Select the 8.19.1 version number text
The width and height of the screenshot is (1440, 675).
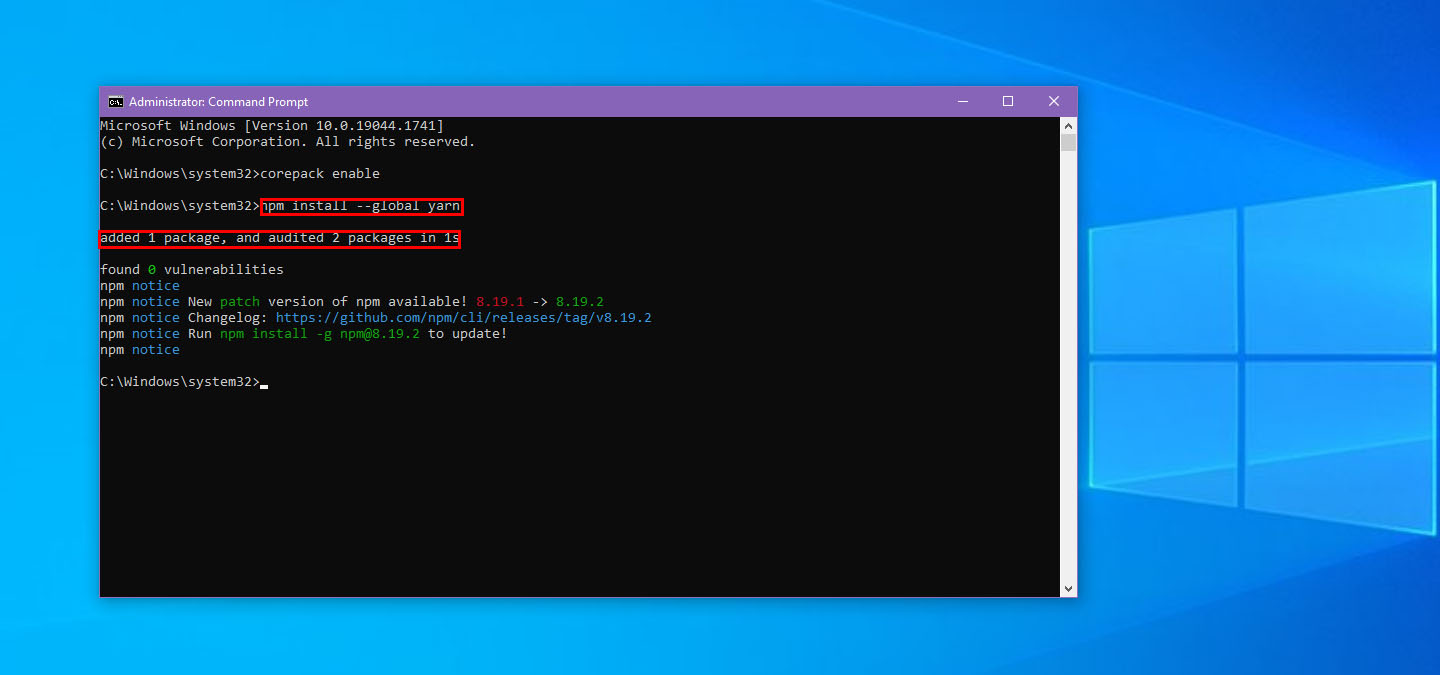500,301
